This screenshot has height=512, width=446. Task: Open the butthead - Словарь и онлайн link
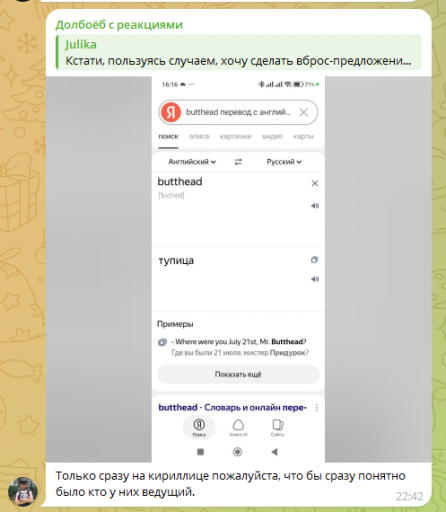pos(232,407)
